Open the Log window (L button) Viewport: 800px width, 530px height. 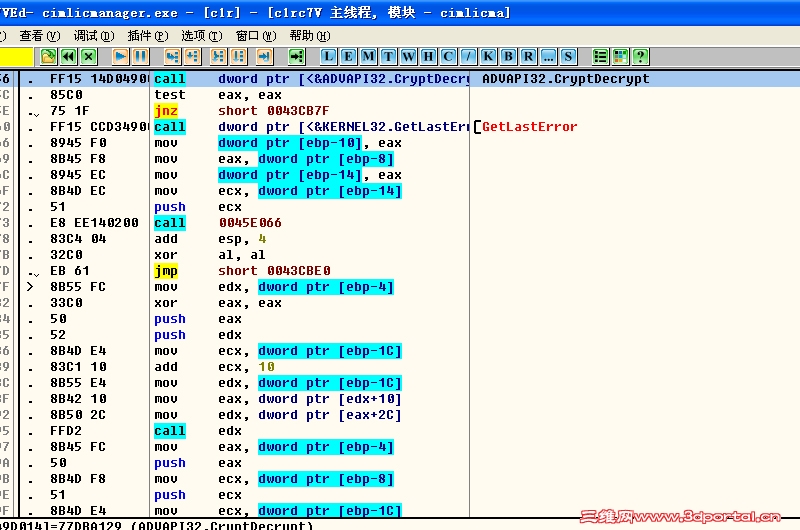pyautogui.click(x=328, y=56)
